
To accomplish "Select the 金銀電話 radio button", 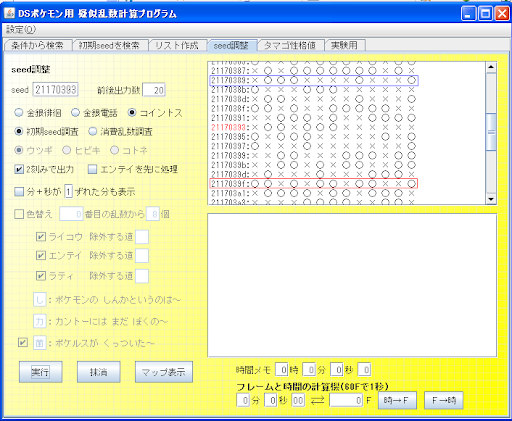I will point(75,113).
